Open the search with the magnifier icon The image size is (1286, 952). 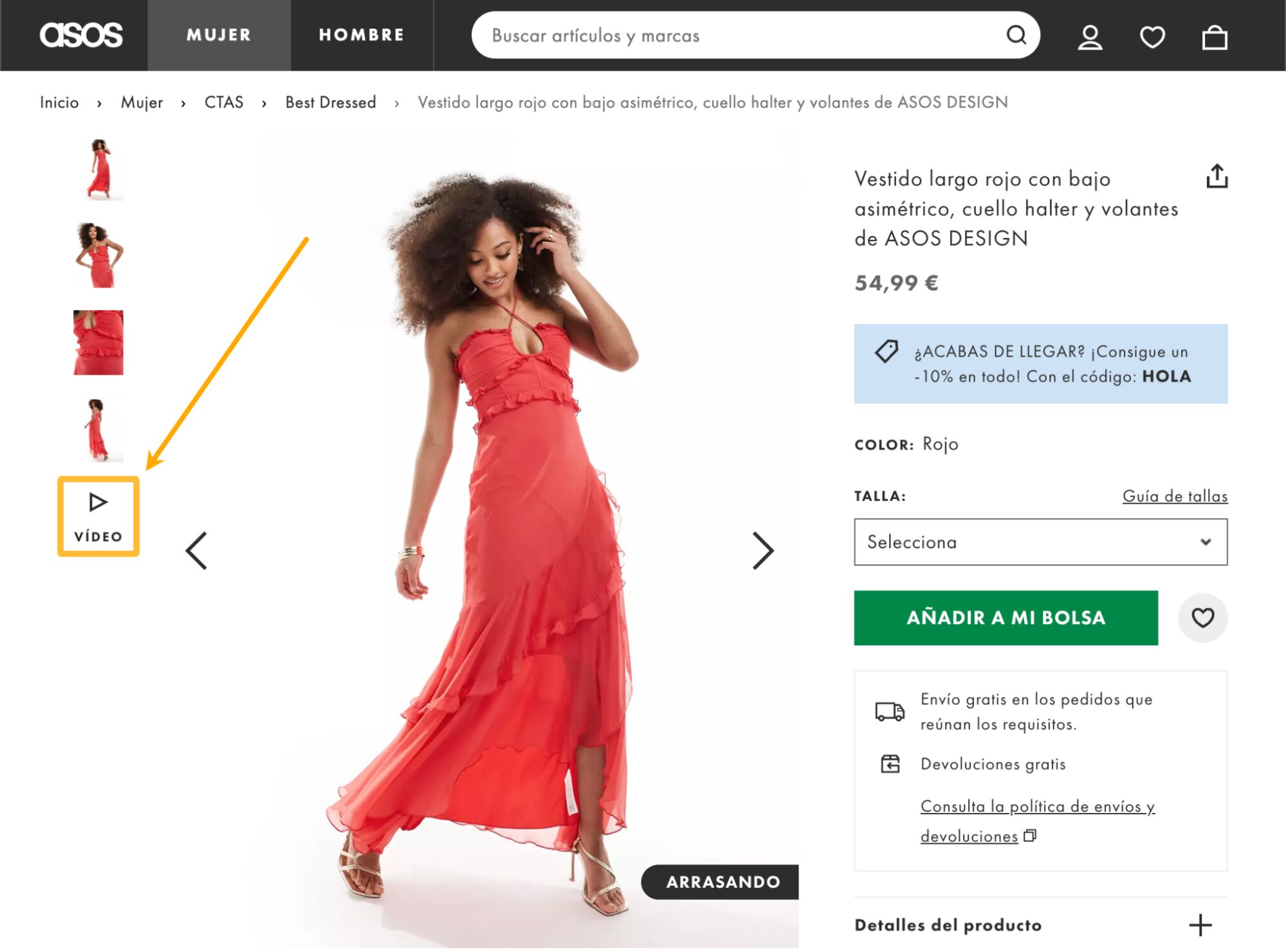pos(1016,36)
